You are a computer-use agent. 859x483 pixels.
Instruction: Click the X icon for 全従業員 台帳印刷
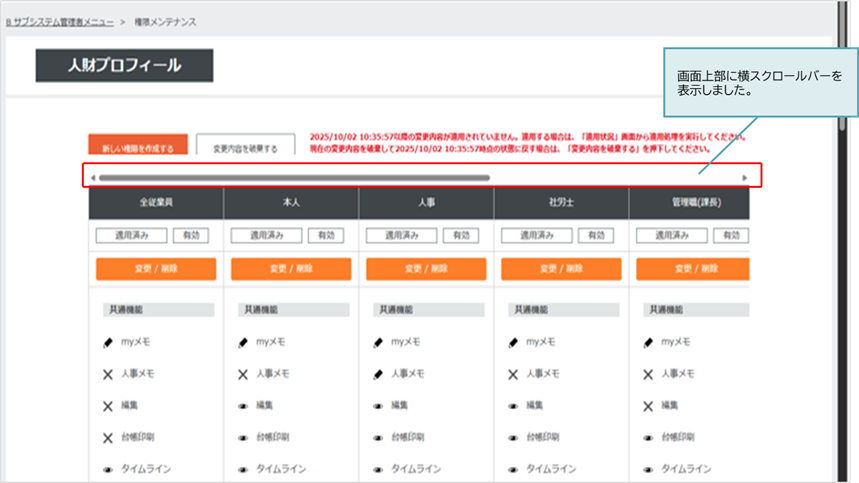(108, 437)
